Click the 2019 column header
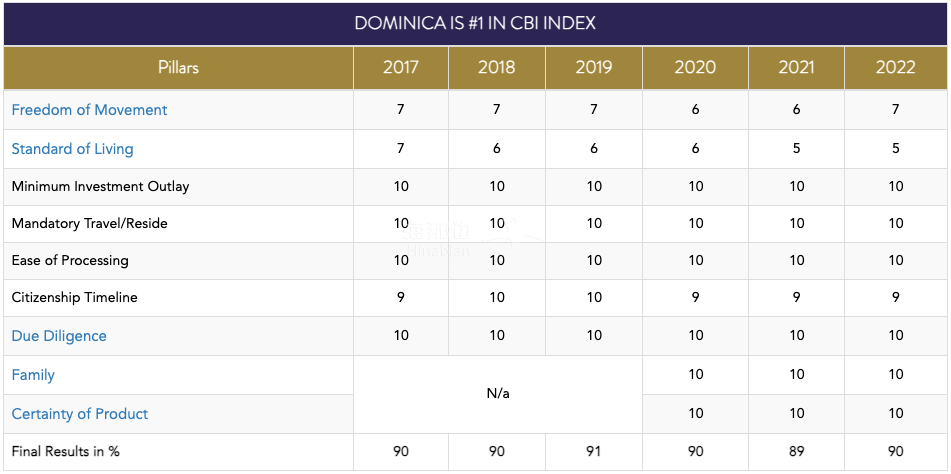Viewport: 951px width, 474px height. 594,68
